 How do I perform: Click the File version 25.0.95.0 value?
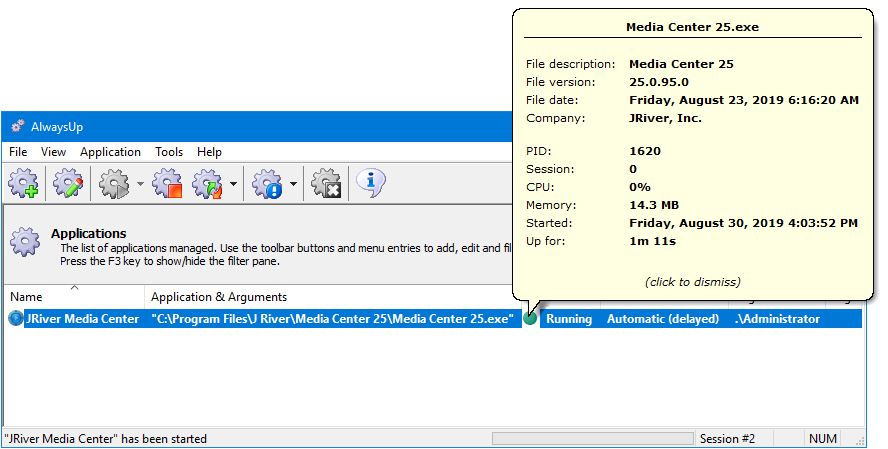tap(659, 82)
